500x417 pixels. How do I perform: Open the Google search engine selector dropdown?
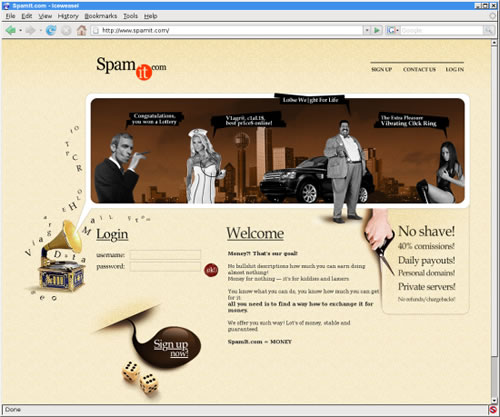tap(393, 30)
